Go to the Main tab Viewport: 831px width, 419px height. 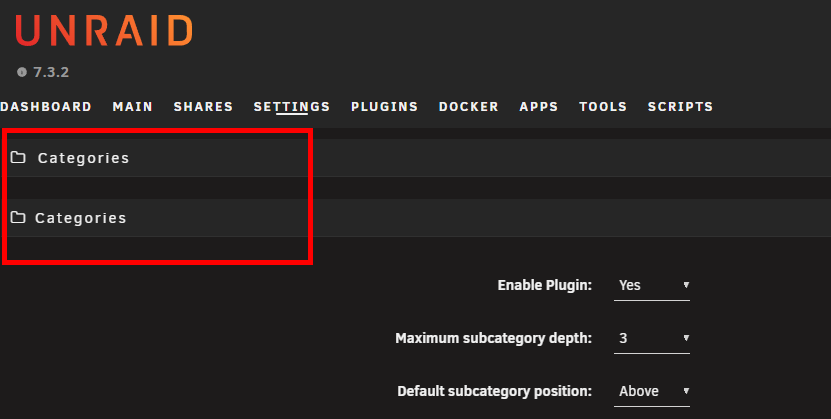click(x=132, y=106)
